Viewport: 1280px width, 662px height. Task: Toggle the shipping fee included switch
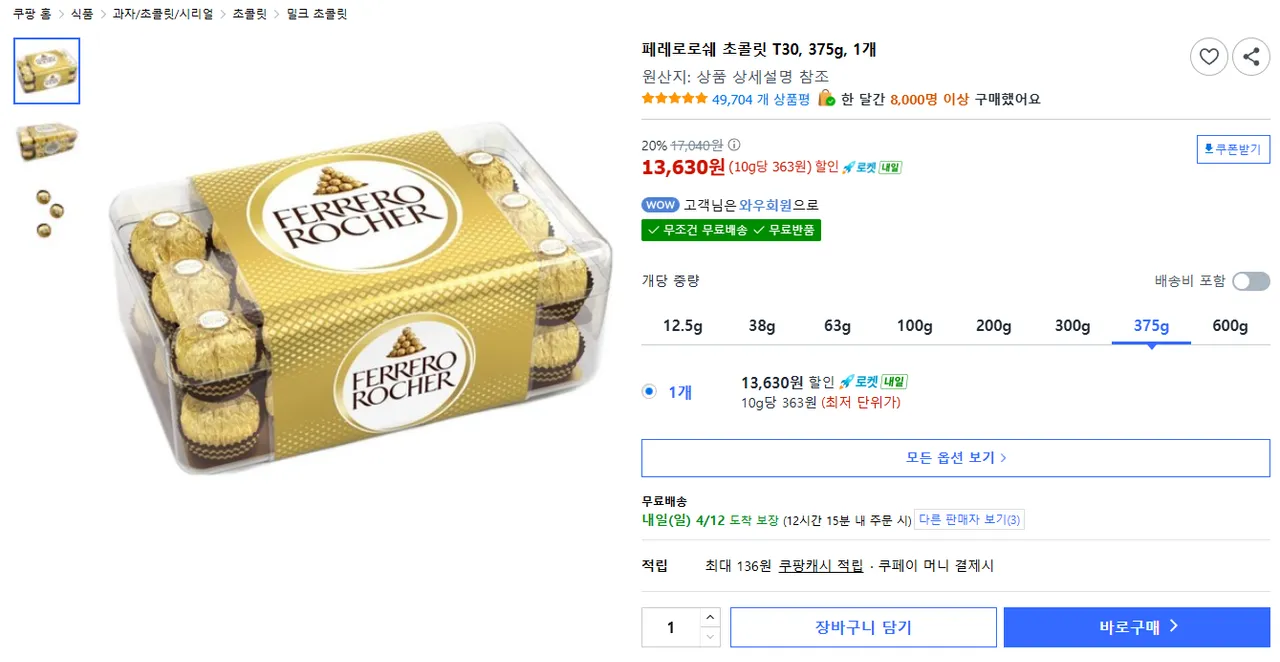1250,281
